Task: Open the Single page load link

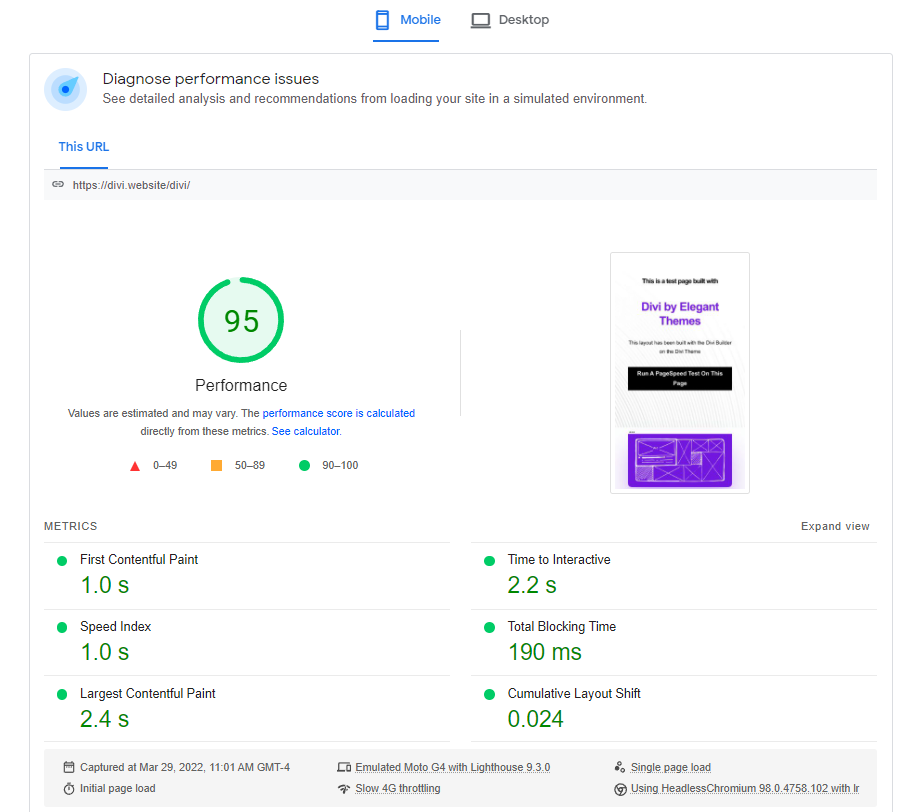Action: coord(670,767)
